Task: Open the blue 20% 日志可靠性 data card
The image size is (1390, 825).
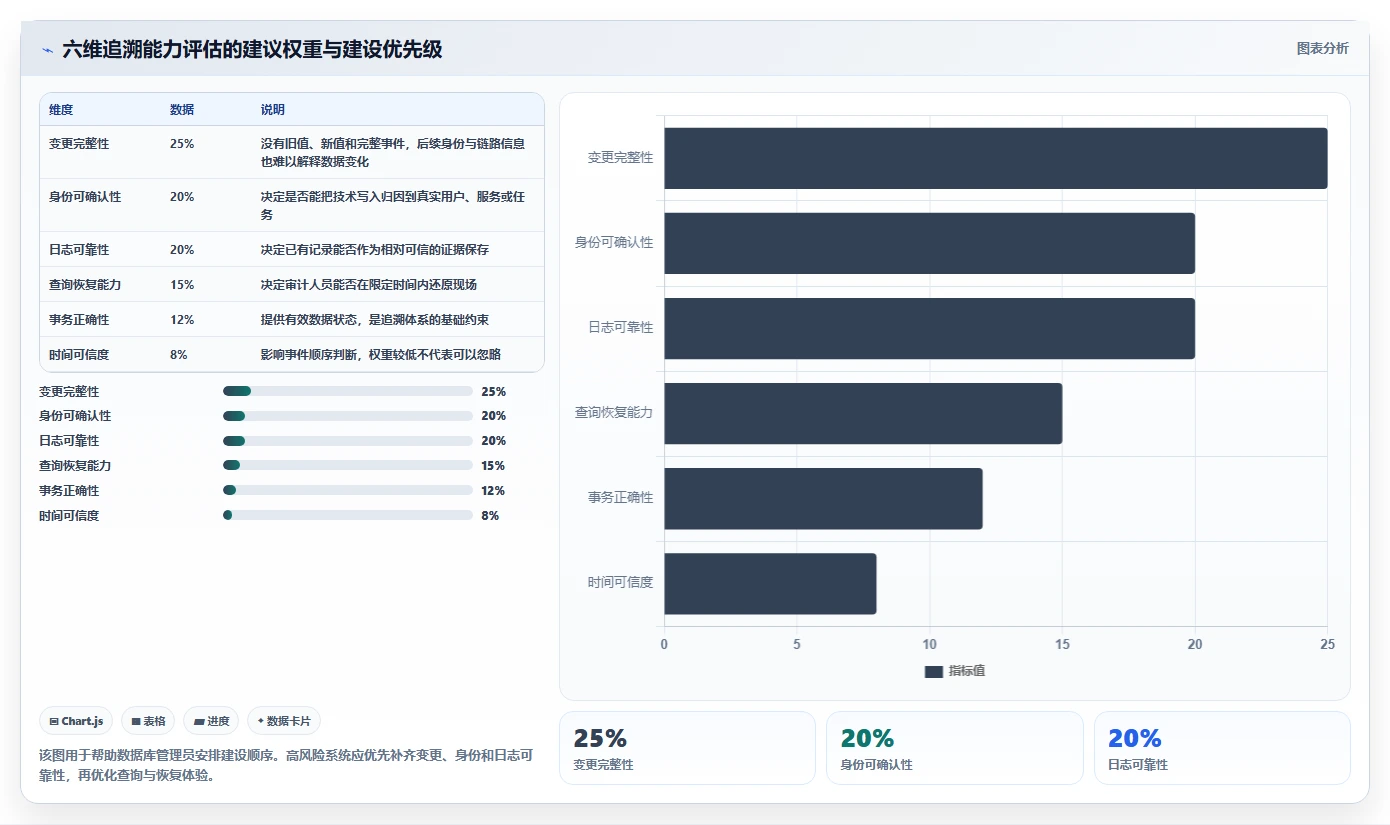Action: (1222, 748)
